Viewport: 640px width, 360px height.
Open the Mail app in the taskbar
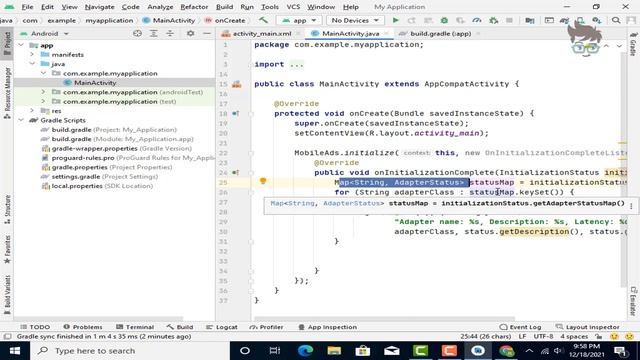click(391, 351)
